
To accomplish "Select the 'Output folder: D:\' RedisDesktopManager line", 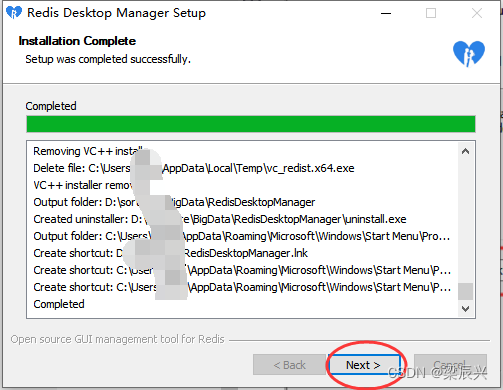I will [242, 202].
